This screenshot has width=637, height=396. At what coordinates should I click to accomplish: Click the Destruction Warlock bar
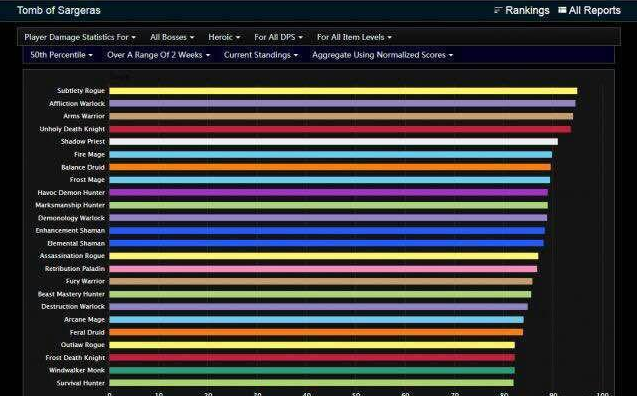coord(318,307)
